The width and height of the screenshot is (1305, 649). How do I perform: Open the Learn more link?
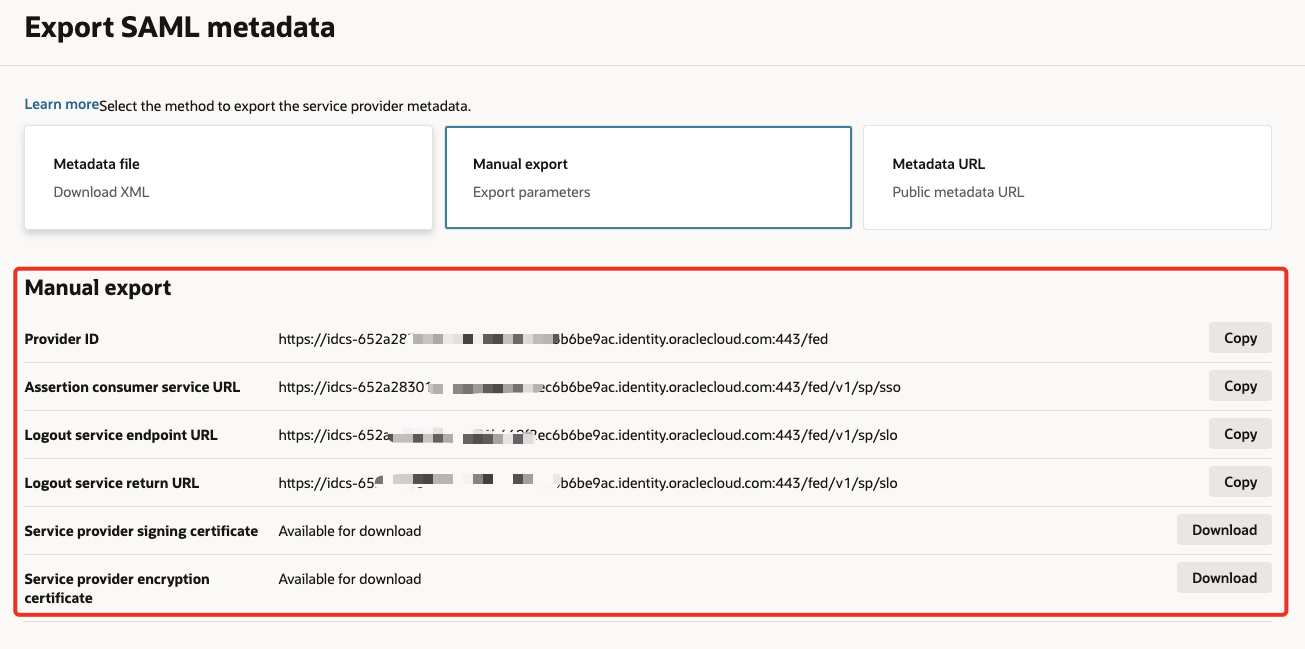[61, 104]
